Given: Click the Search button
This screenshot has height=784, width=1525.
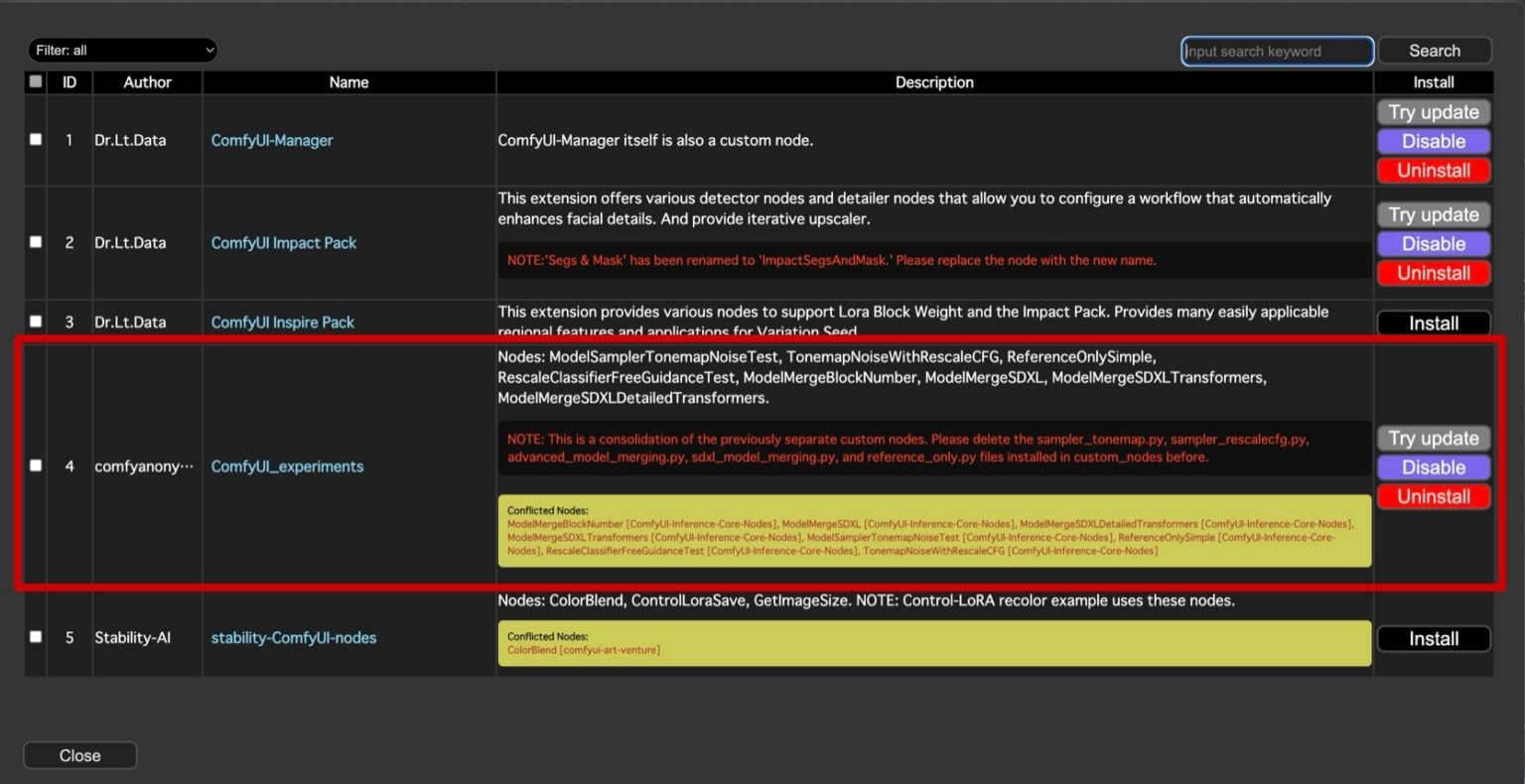Looking at the screenshot, I should point(1434,50).
